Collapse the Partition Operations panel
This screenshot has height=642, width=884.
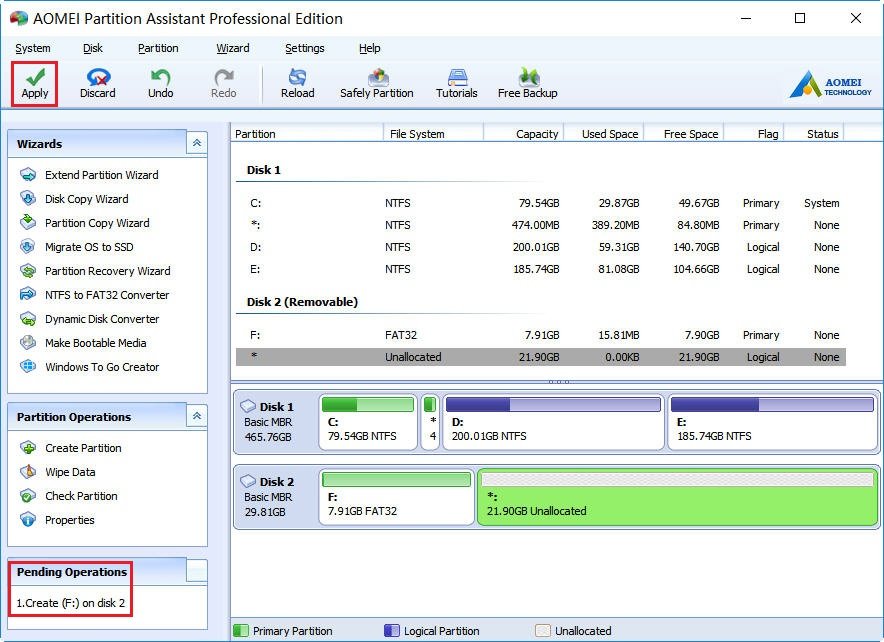(x=196, y=416)
